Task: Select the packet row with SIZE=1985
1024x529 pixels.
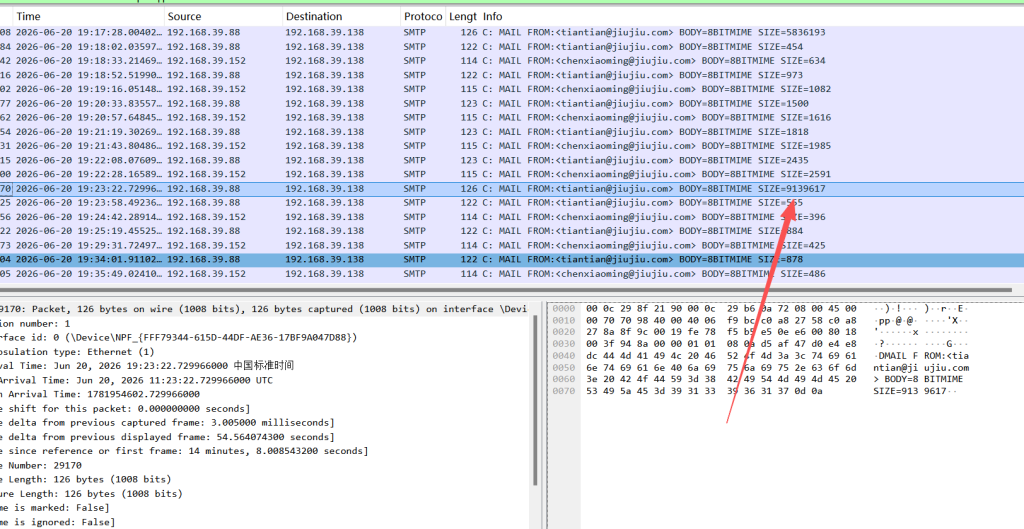Action: tap(512, 146)
